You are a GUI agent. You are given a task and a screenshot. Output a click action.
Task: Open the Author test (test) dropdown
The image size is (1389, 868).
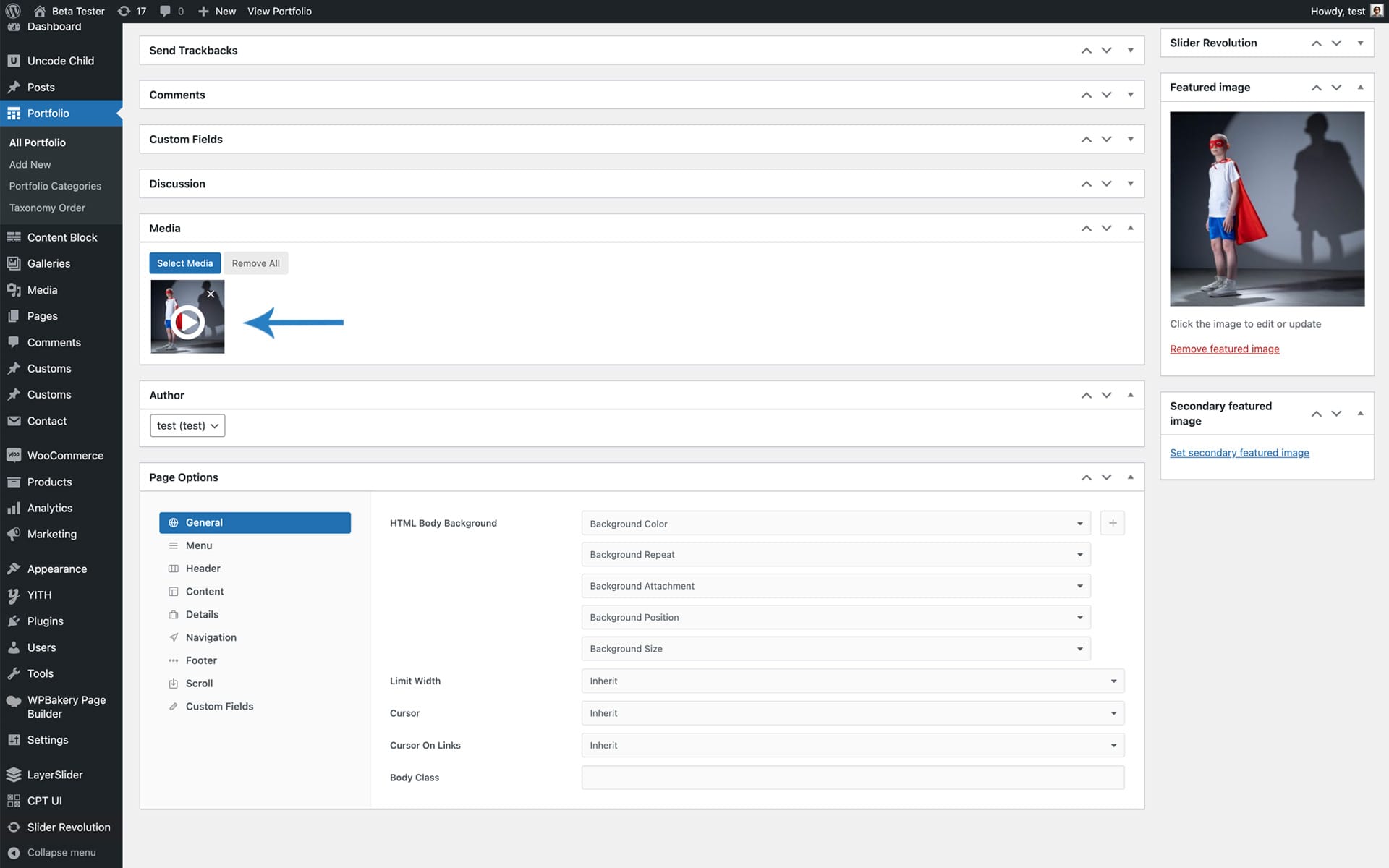click(x=187, y=426)
